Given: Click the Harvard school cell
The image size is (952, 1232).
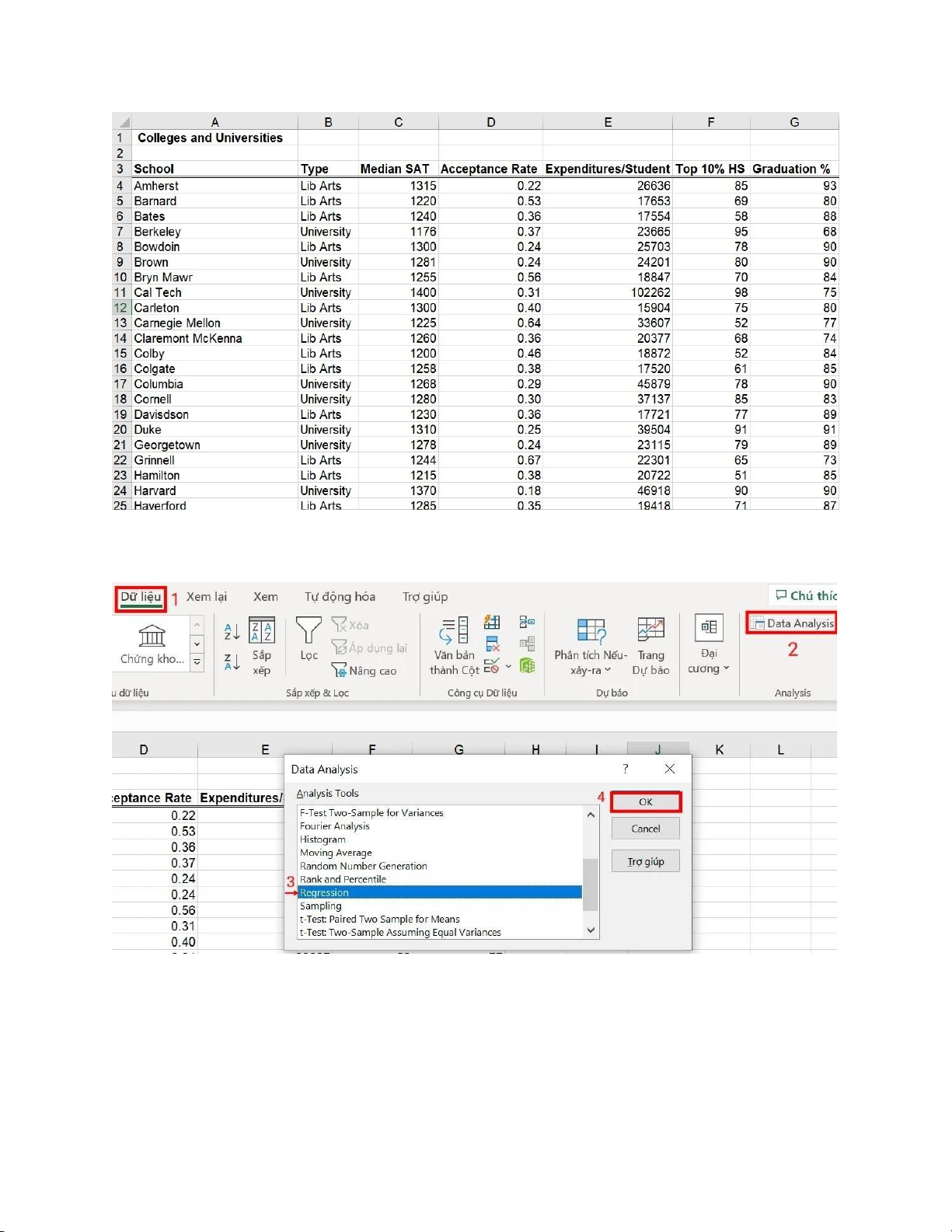Looking at the screenshot, I should tap(214, 490).
